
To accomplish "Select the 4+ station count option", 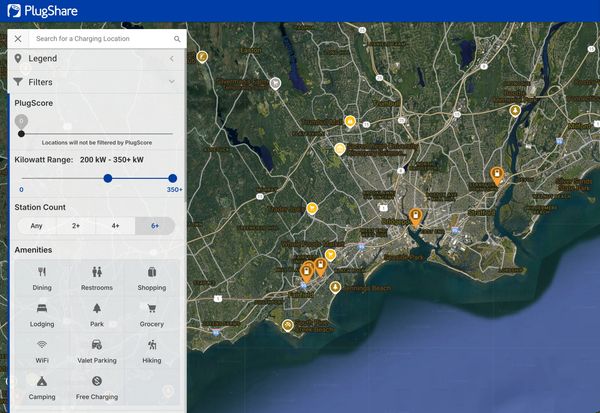I will [115, 226].
